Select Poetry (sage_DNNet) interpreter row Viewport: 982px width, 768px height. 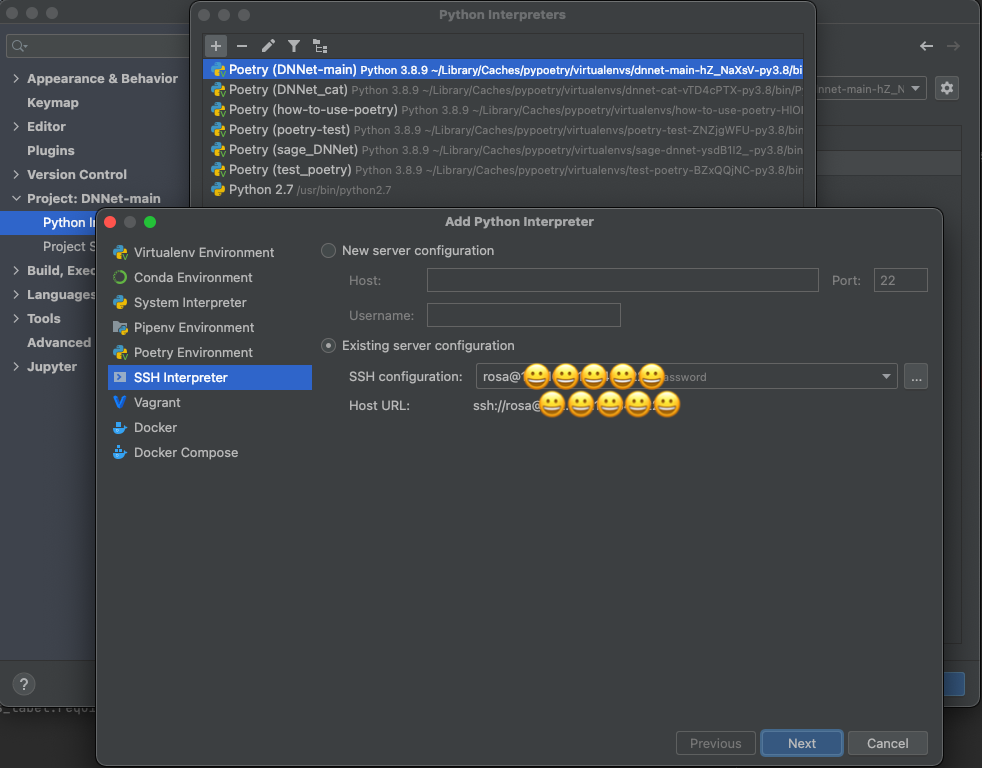503,150
